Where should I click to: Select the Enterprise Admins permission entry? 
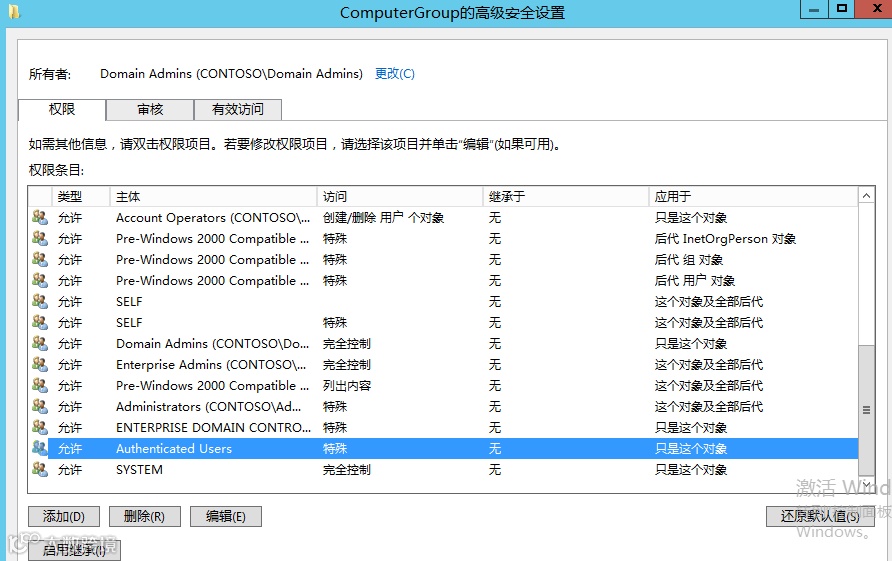coord(443,365)
